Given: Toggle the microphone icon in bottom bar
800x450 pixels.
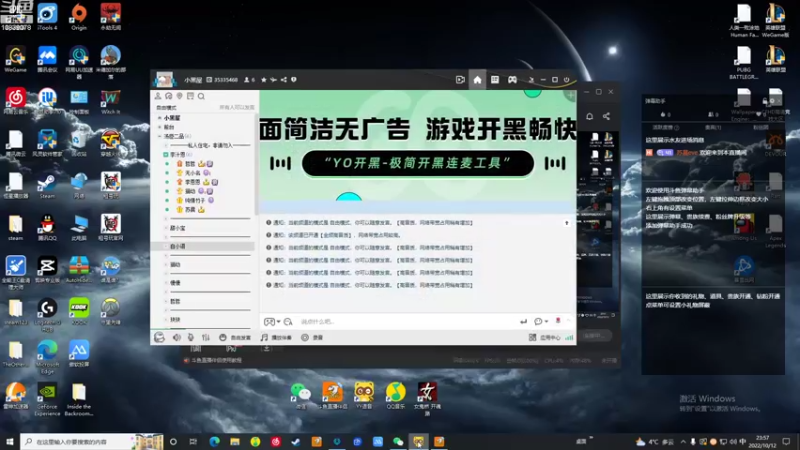Looking at the screenshot, I should pyautogui.click(x=191, y=337).
